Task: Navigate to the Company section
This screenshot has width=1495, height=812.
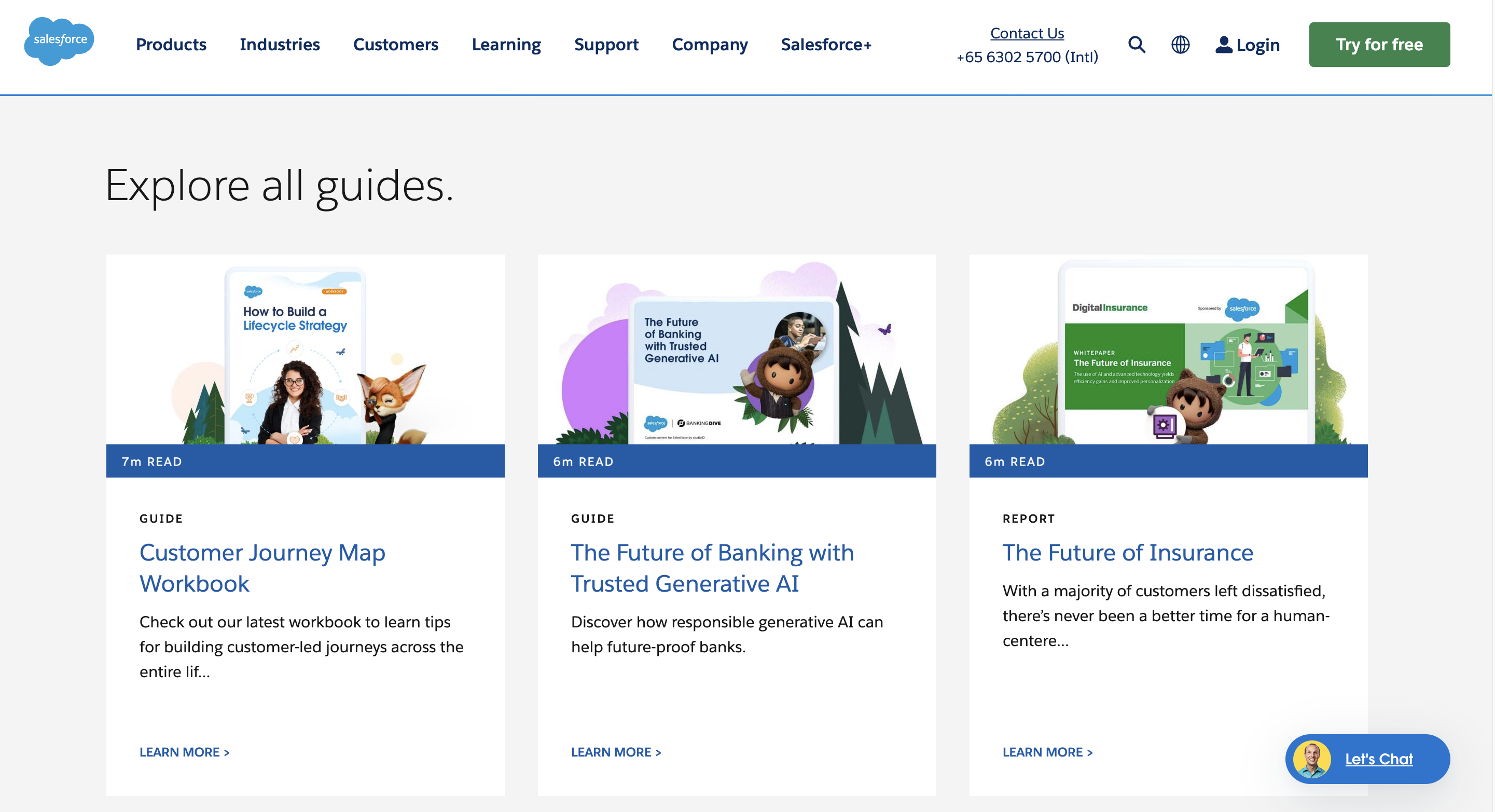Action: [x=710, y=45]
